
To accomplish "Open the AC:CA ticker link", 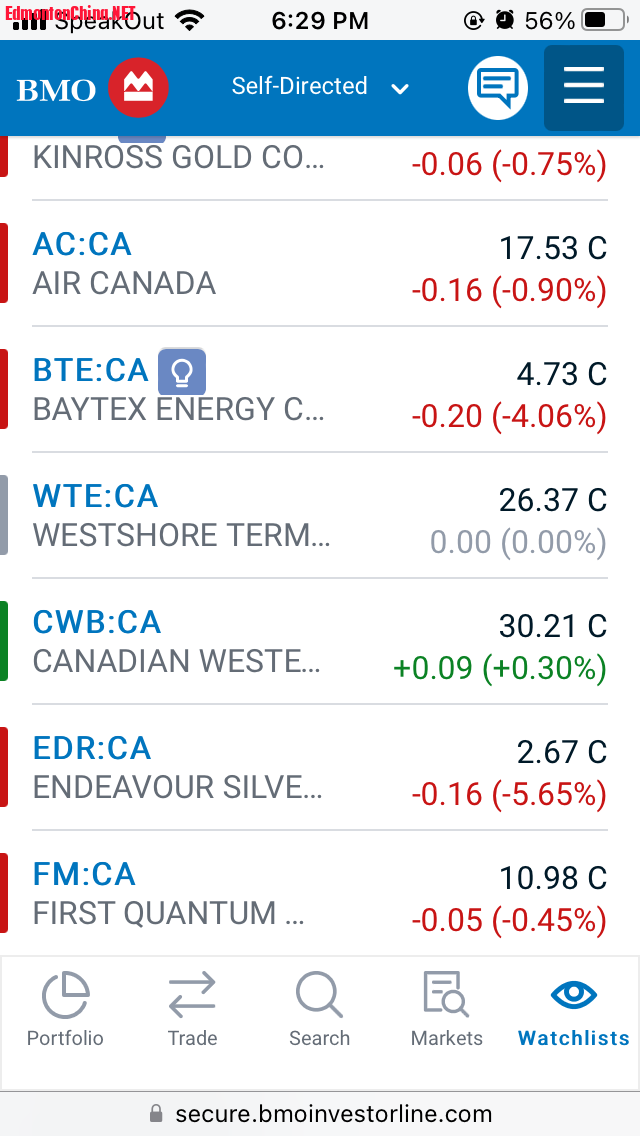I will 82,244.
